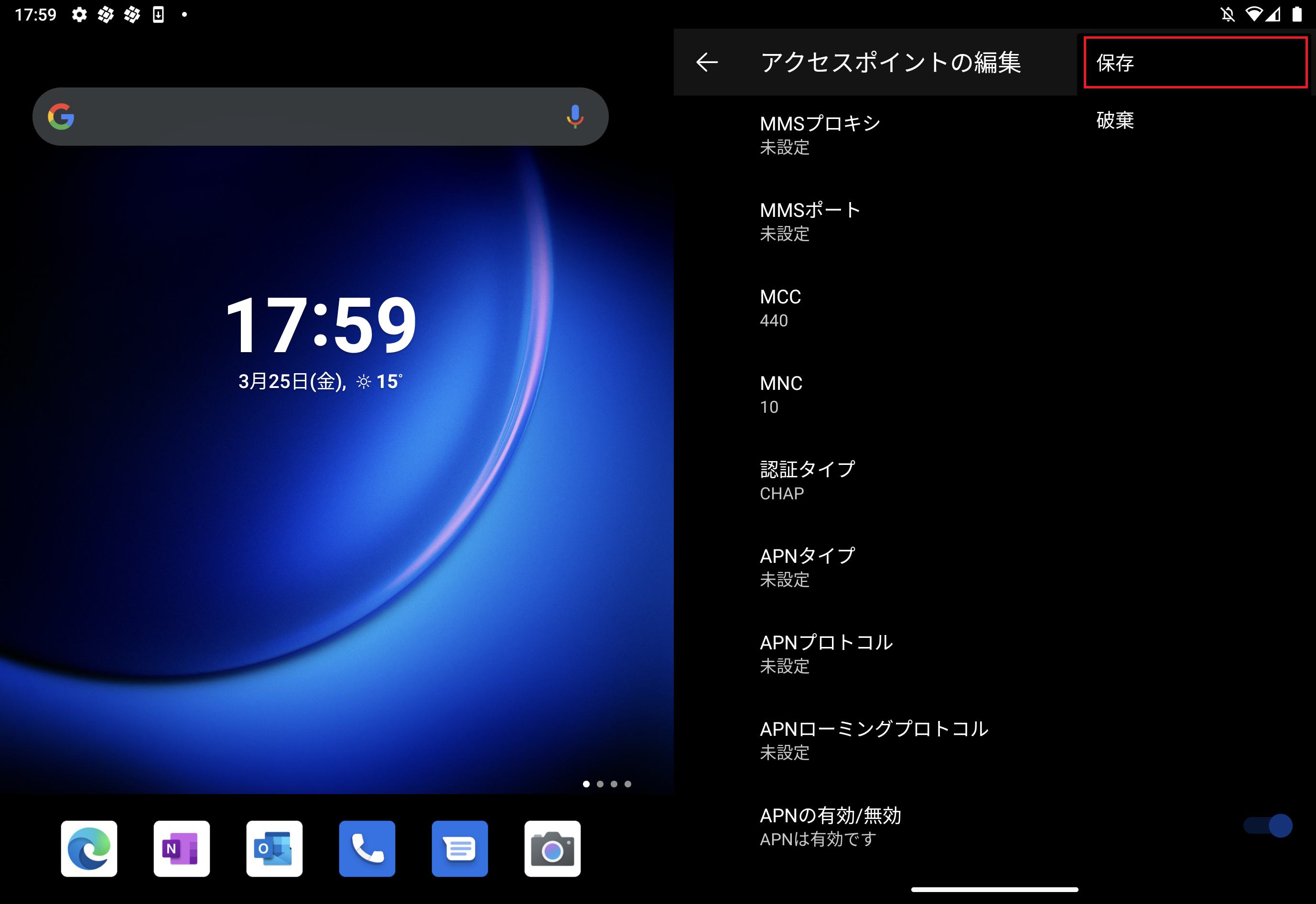Launch Microsoft Edge from dock

[x=89, y=849]
